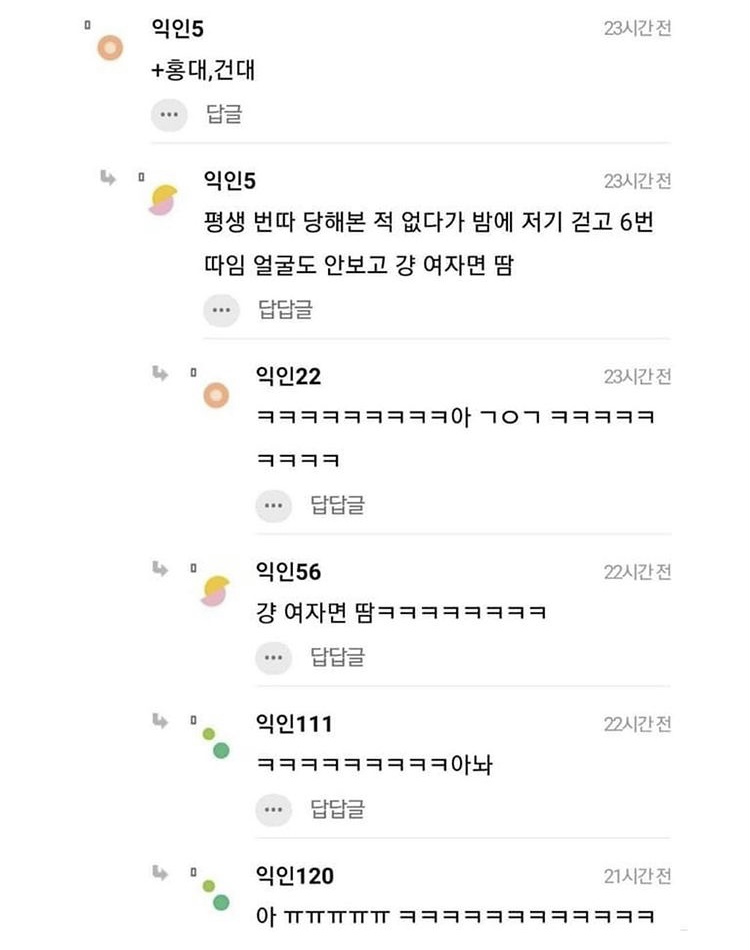Click the yellow-pink avatar beside 익인5's reply
This screenshot has width=750, height=950.
163,200
